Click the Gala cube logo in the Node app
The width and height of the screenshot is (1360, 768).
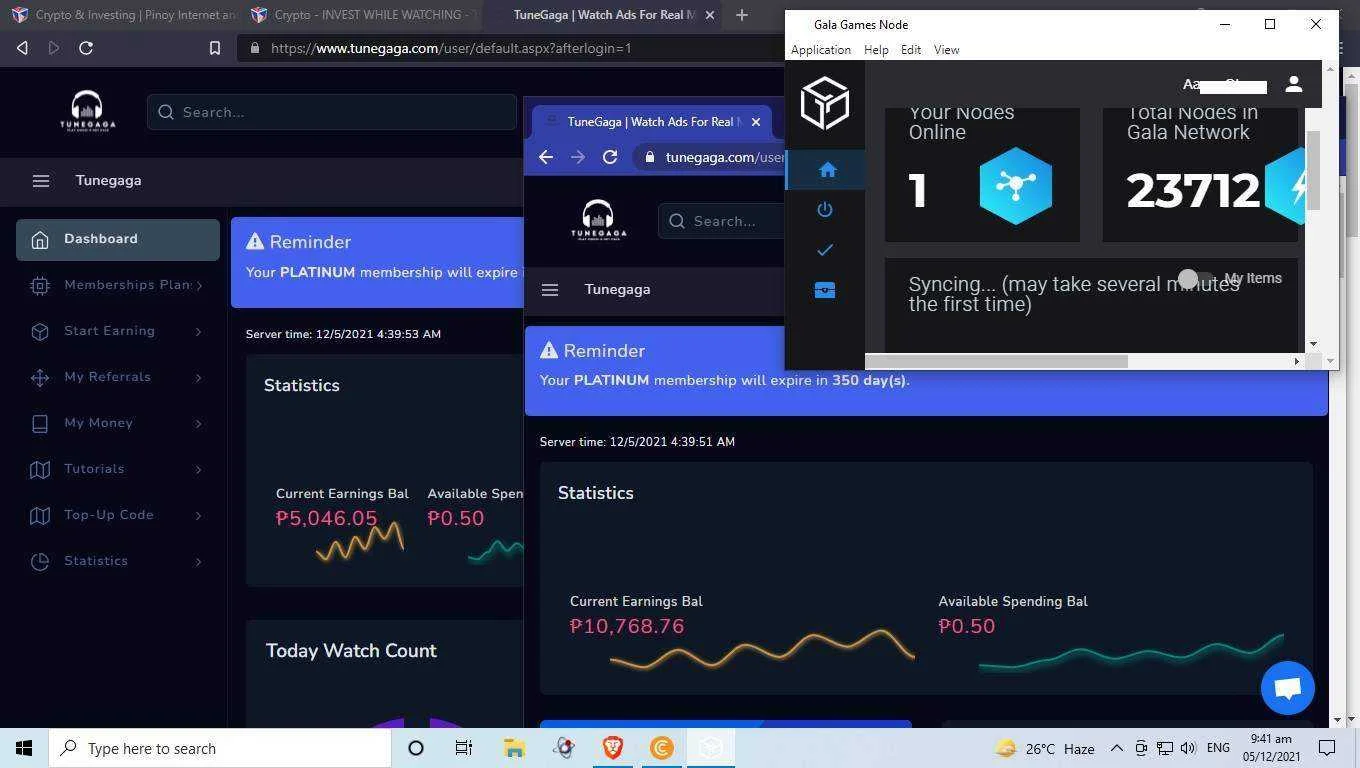tap(825, 103)
